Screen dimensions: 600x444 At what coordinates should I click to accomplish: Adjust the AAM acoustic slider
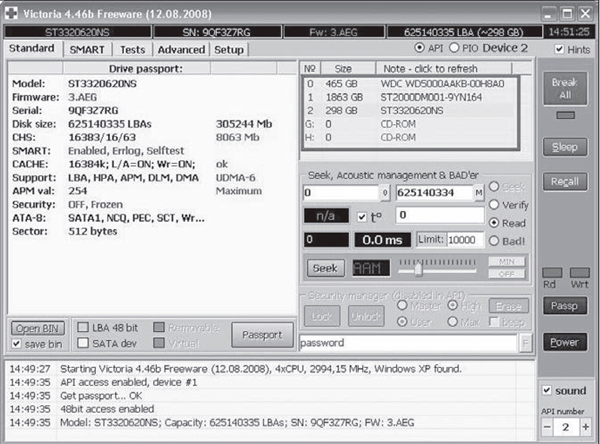pos(418,268)
